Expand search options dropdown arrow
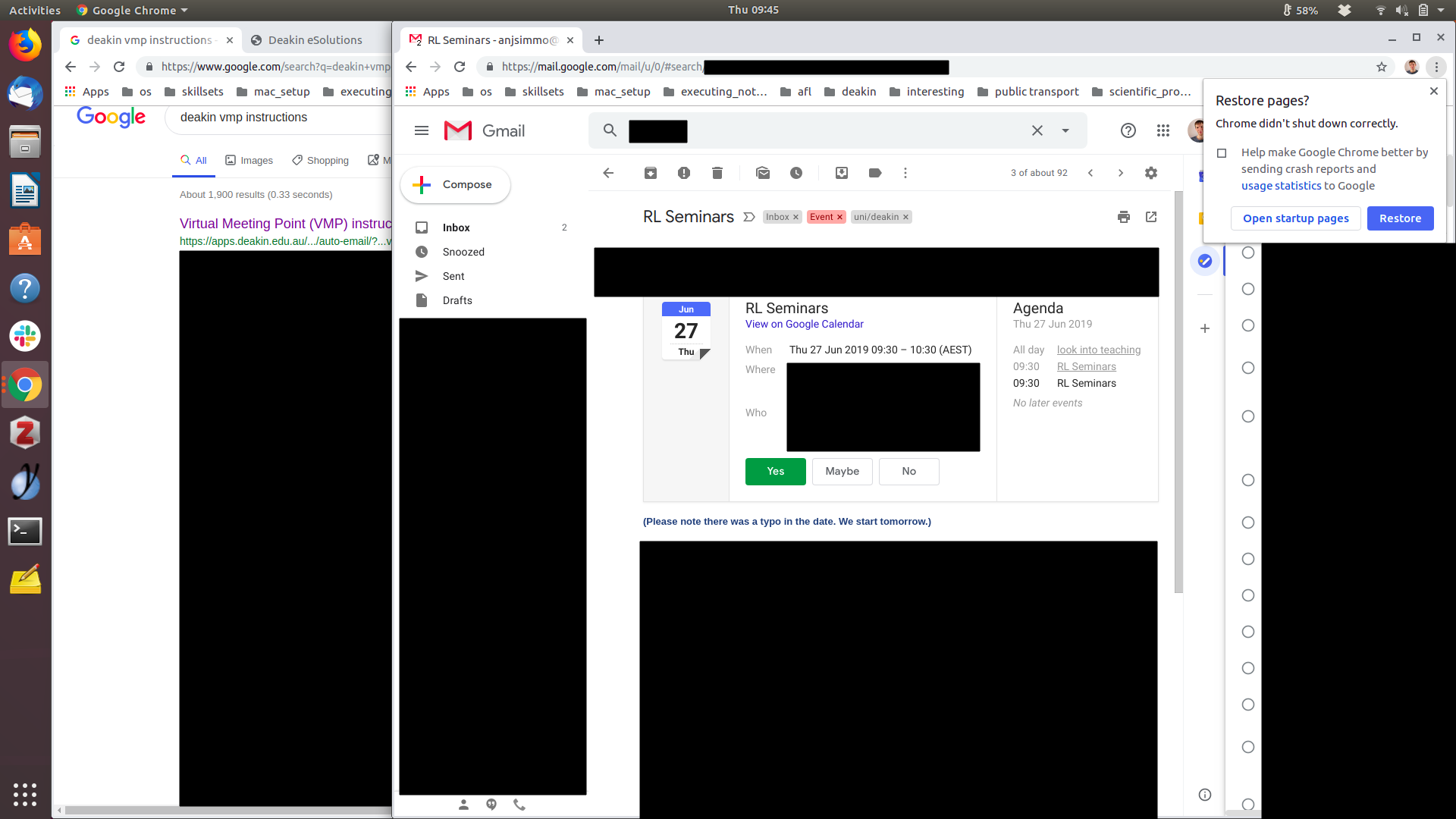This screenshot has width=1456, height=819. [x=1065, y=130]
